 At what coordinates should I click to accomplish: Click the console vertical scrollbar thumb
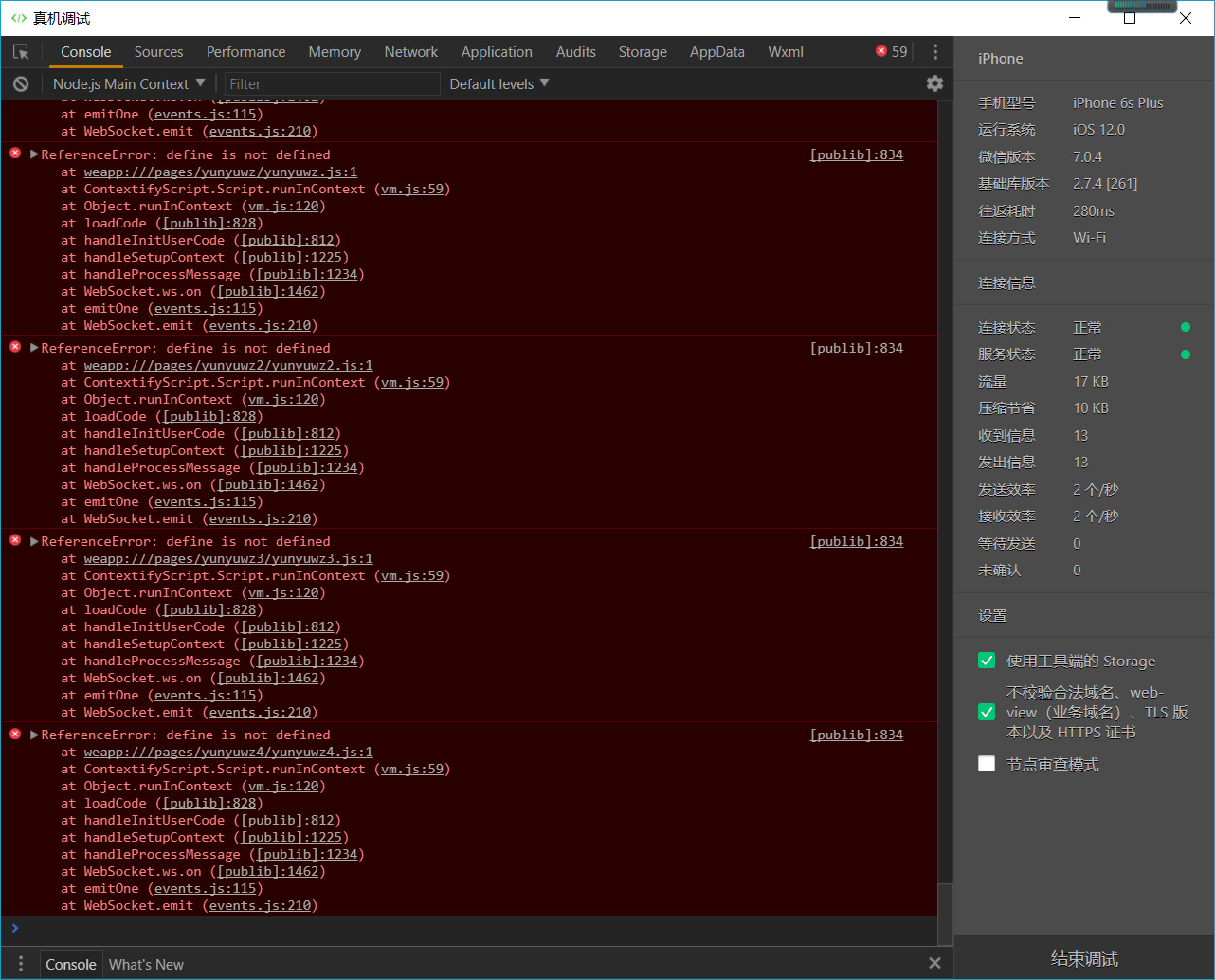945,913
